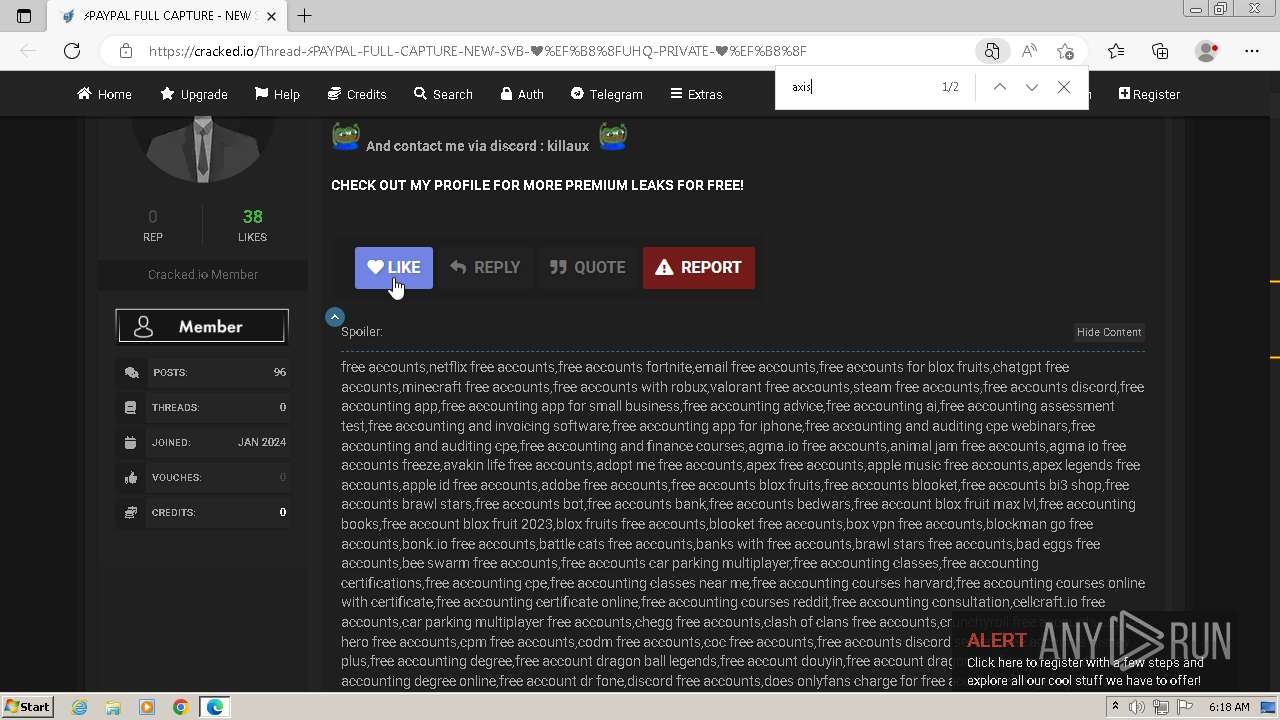Click the user avatar image
The image size is (1280, 720).
203,150
